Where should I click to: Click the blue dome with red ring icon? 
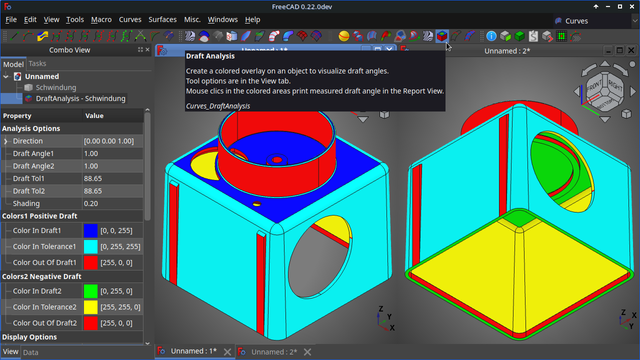(x=204, y=36)
